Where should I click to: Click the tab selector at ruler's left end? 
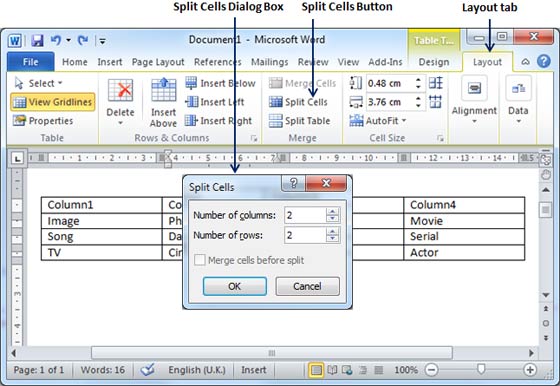pyautogui.click(x=17, y=158)
